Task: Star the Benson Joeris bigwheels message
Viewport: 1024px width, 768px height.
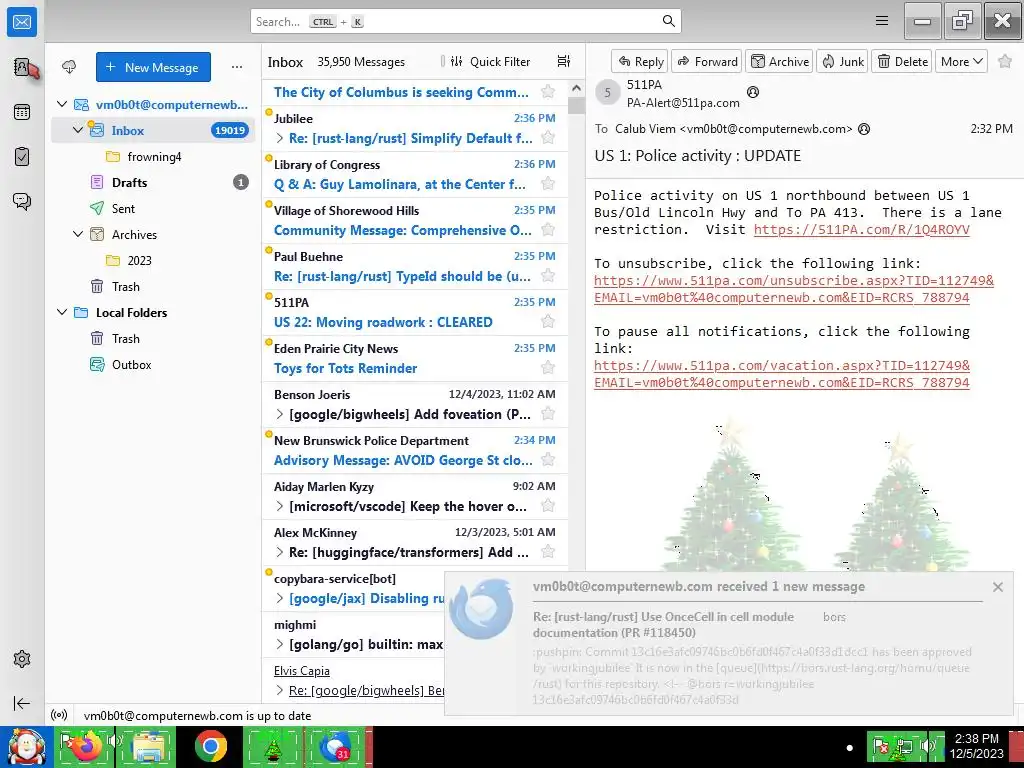Action: coord(548,414)
